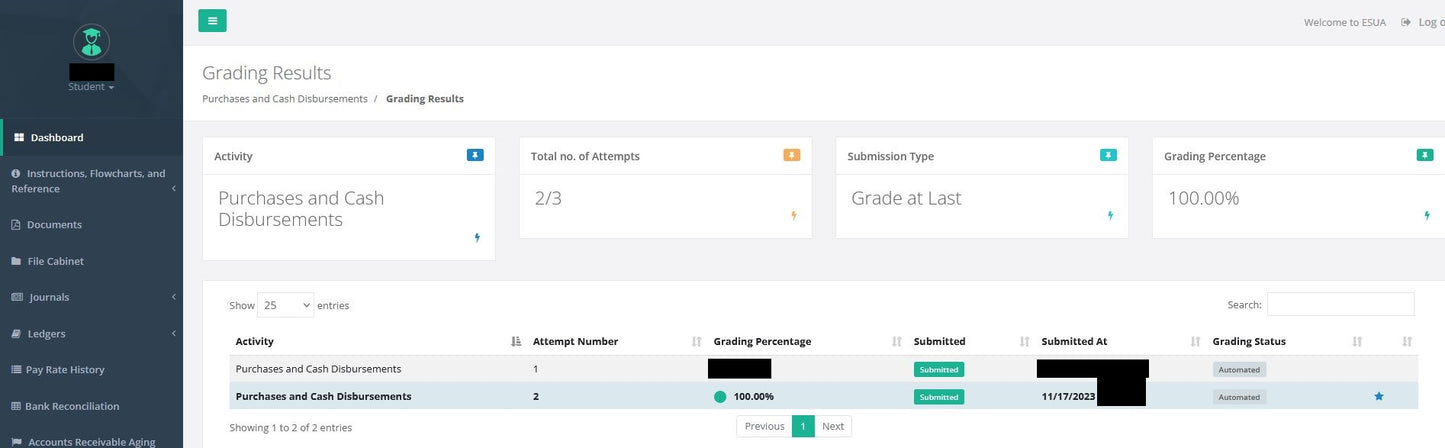Click the table Search input field
This screenshot has width=1445, height=448.
1340,305
